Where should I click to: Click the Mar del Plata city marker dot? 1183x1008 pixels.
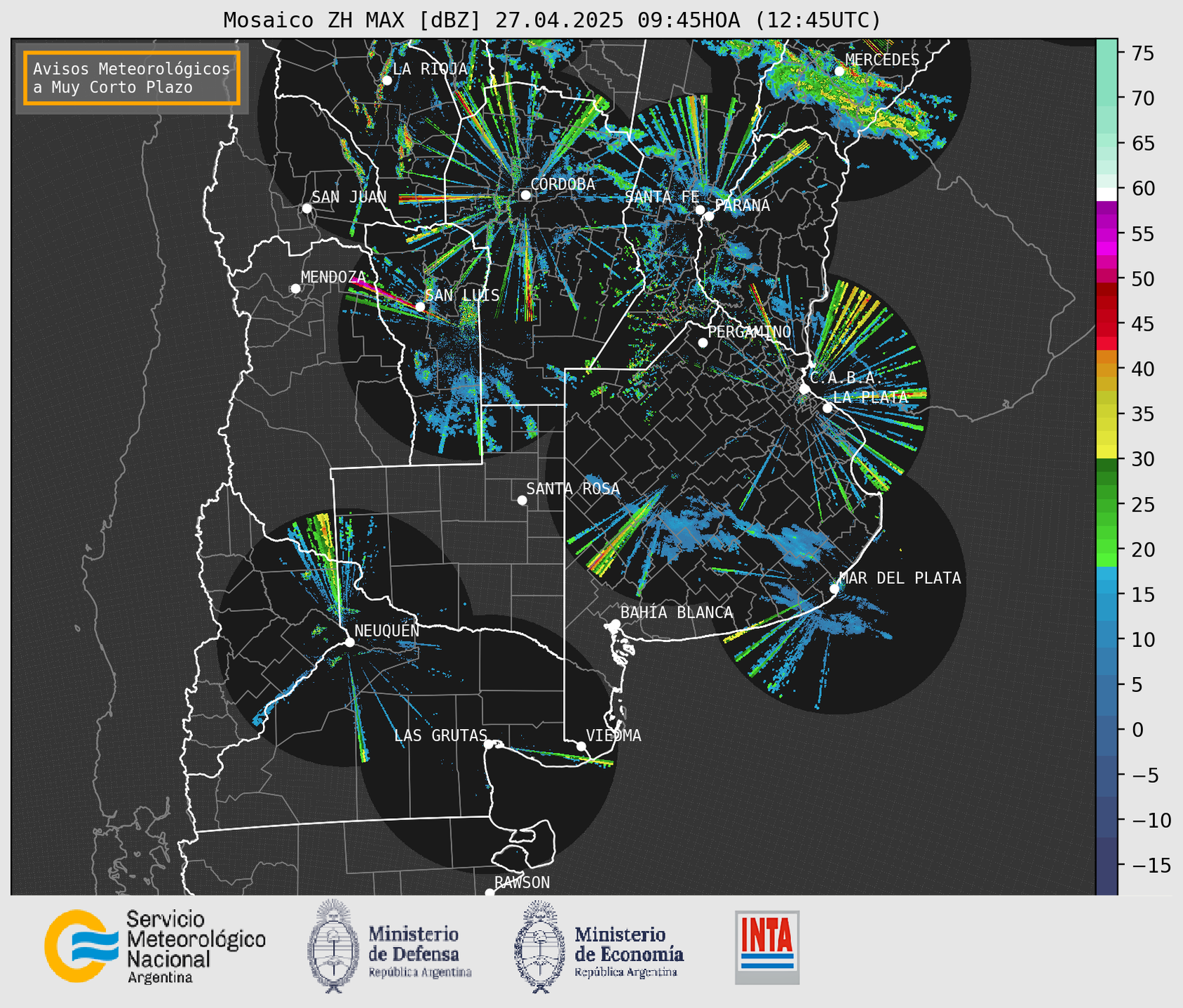coord(834,589)
